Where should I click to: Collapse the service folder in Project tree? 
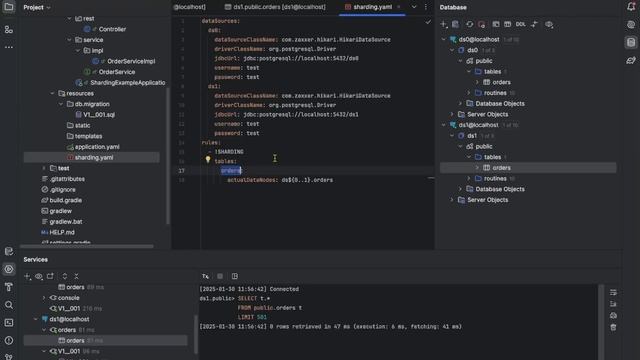[x=69, y=40]
